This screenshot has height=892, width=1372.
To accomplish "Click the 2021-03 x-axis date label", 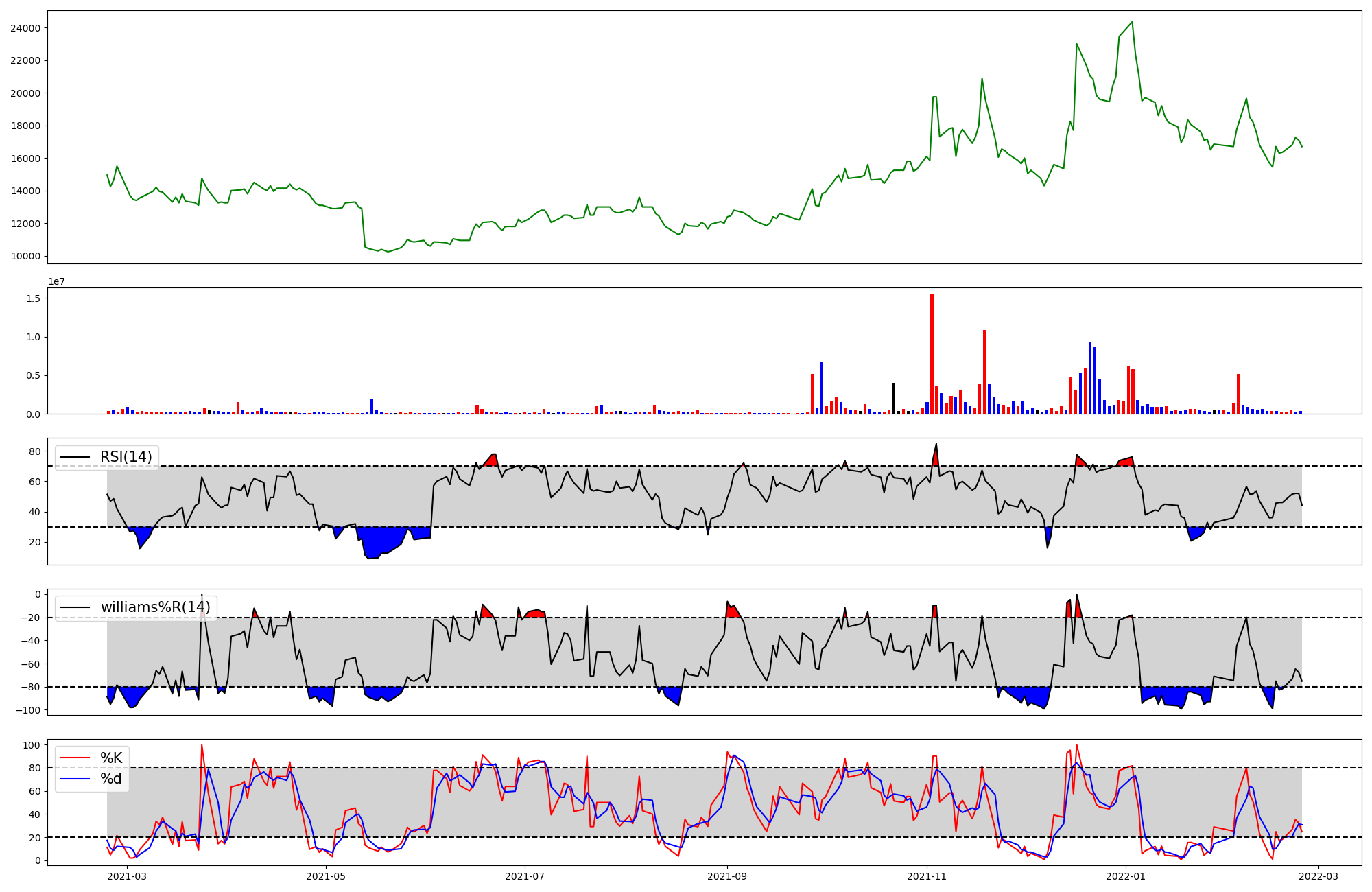I will pyautogui.click(x=127, y=876).
